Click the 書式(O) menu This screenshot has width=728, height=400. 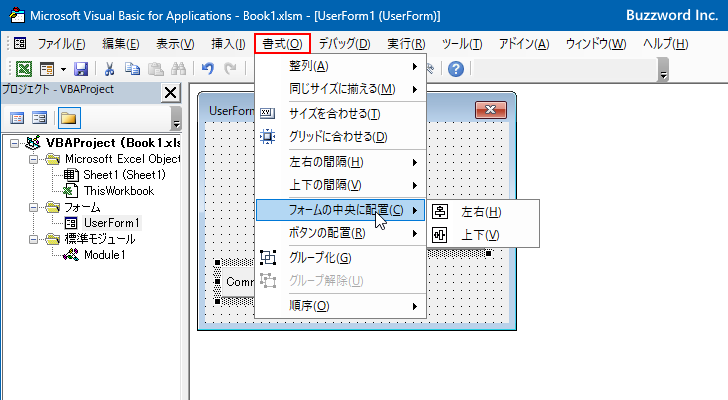coord(282,44)
